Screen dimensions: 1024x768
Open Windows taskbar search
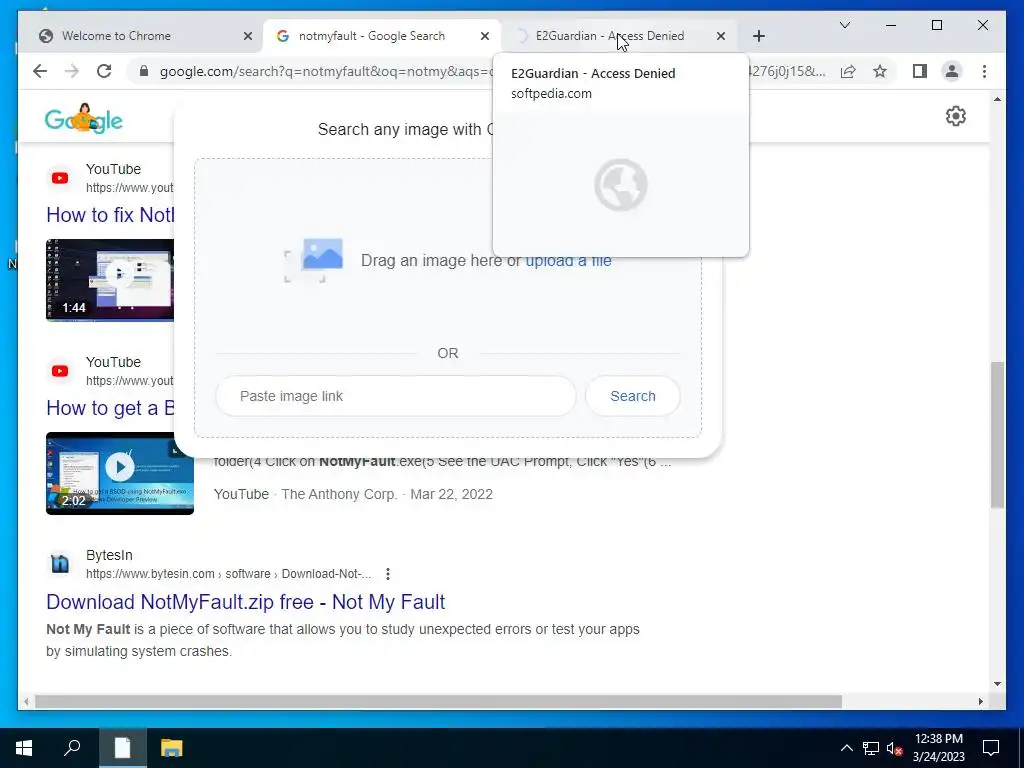[72, 748]
